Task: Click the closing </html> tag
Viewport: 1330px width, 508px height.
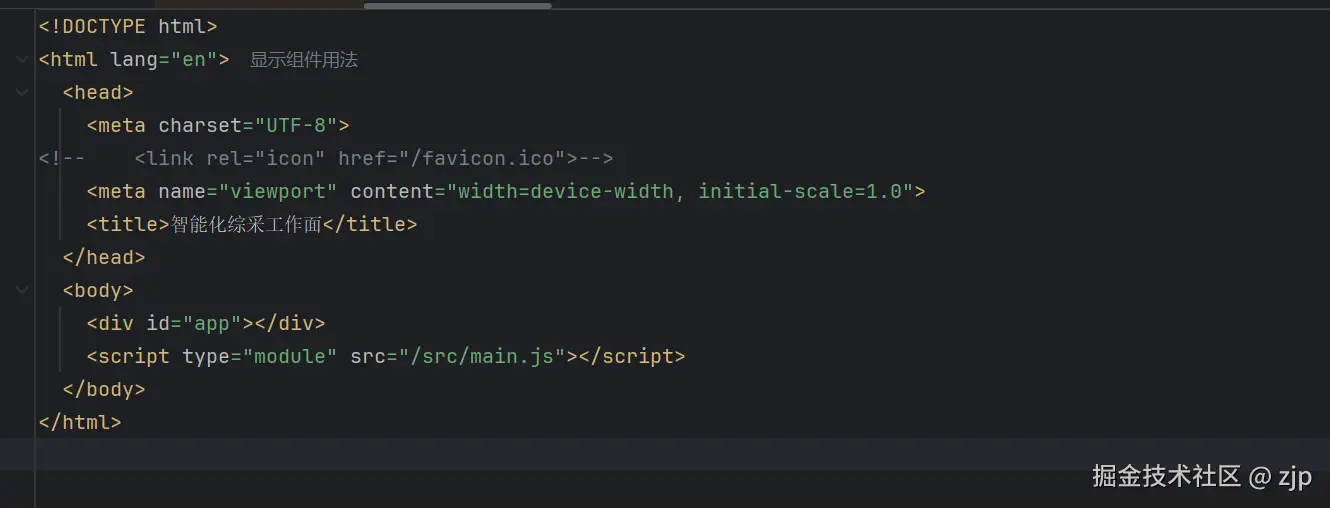Action: pyautogui.click(x=80, y=423)
